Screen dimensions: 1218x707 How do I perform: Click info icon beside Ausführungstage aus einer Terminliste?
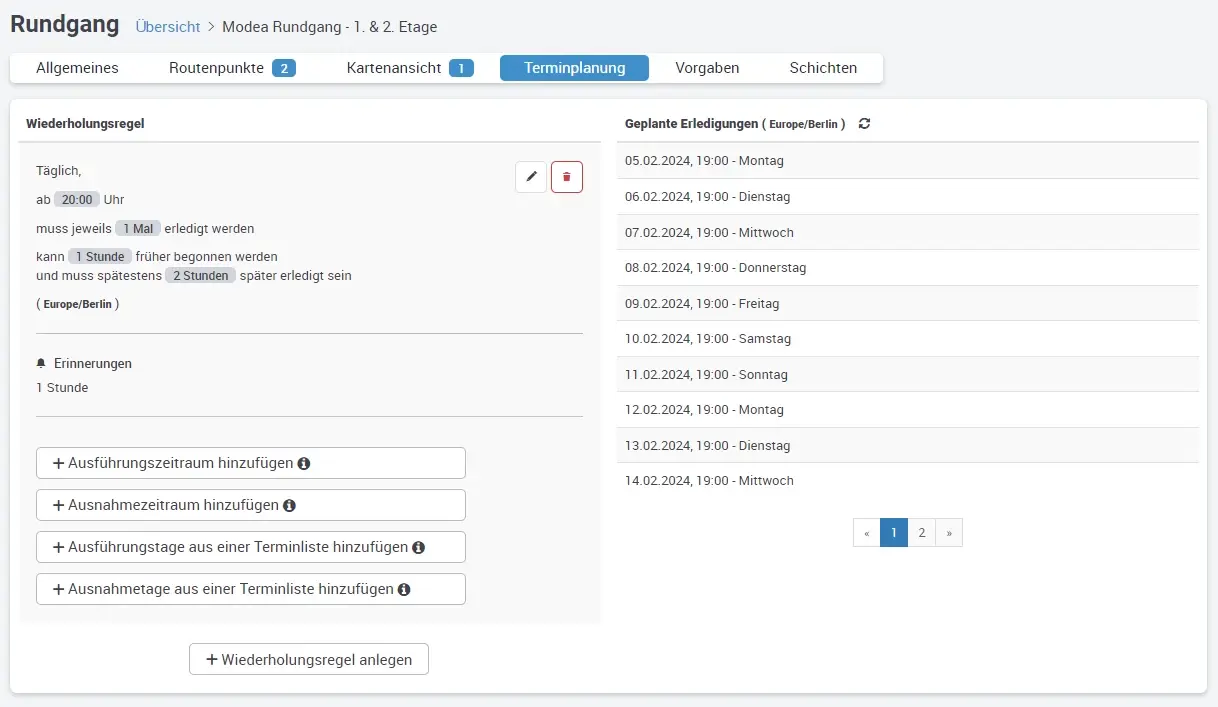point(419,548)
